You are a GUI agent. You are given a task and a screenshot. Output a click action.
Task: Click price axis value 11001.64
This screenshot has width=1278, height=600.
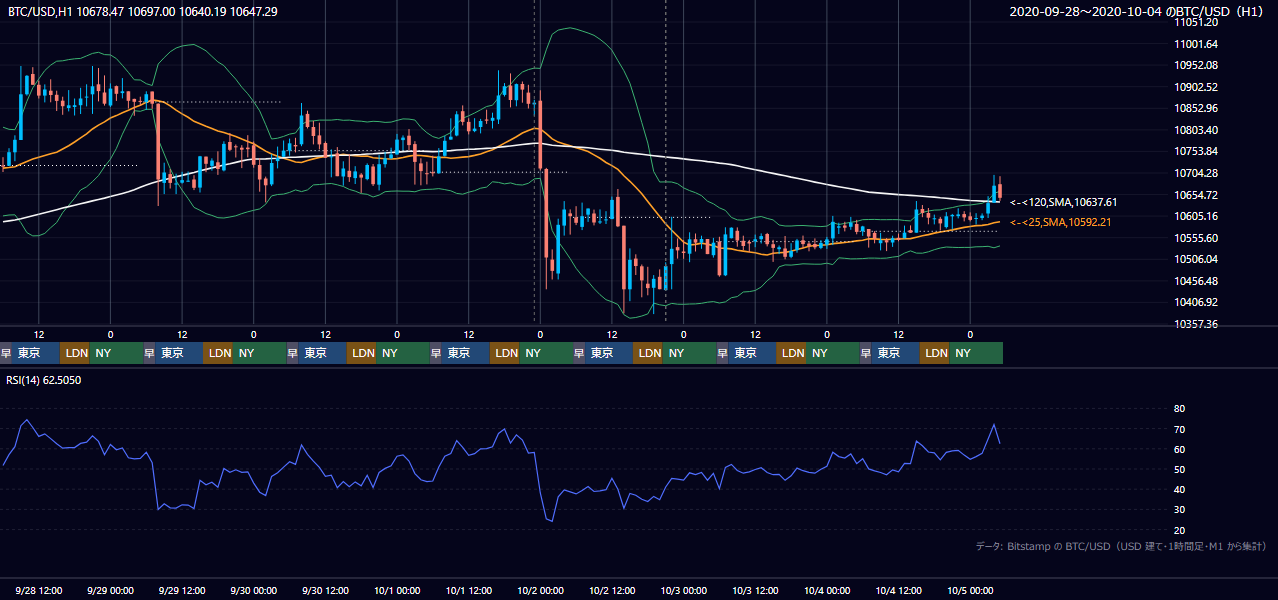[x=1196, y=44]
